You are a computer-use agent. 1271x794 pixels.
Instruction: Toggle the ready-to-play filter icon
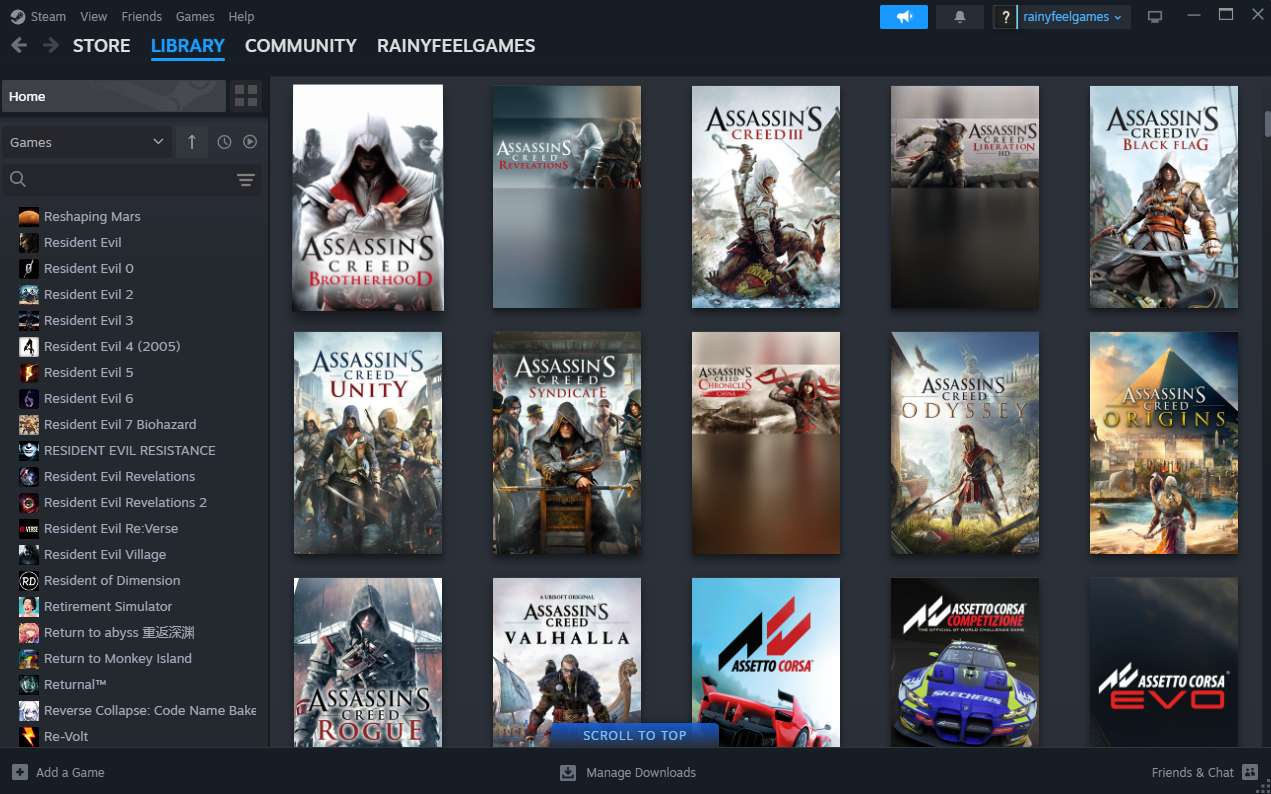pyautogui.click(x=250, y=141)
